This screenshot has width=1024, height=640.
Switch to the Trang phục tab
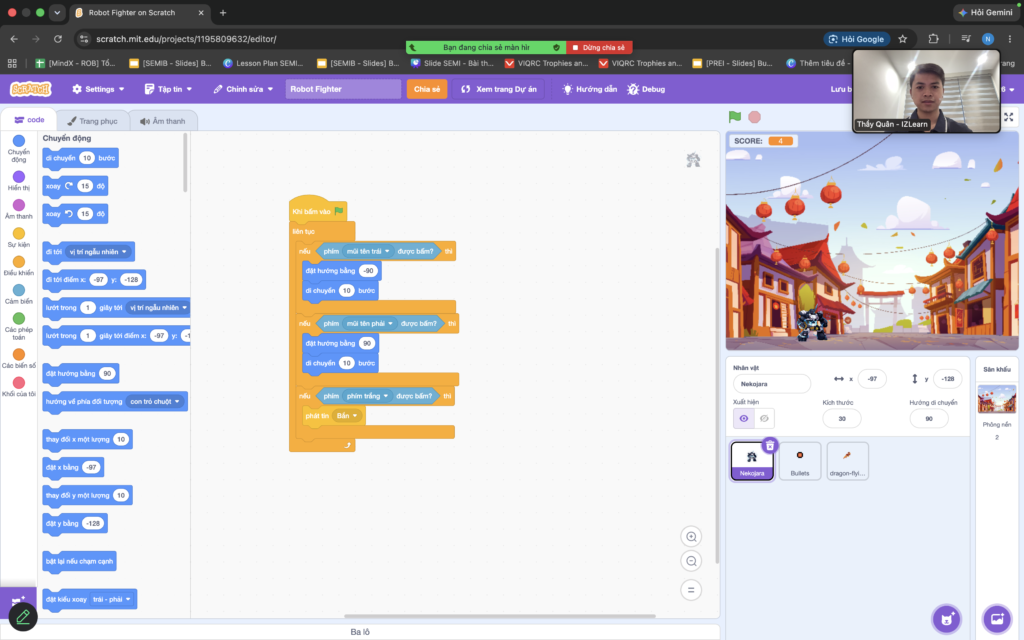pos(93,121)
